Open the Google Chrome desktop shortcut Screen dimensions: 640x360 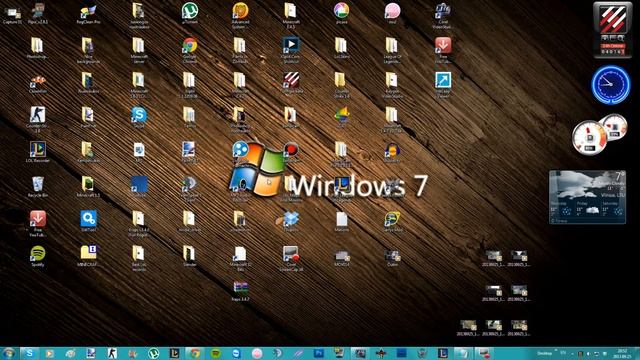point(190,50)
